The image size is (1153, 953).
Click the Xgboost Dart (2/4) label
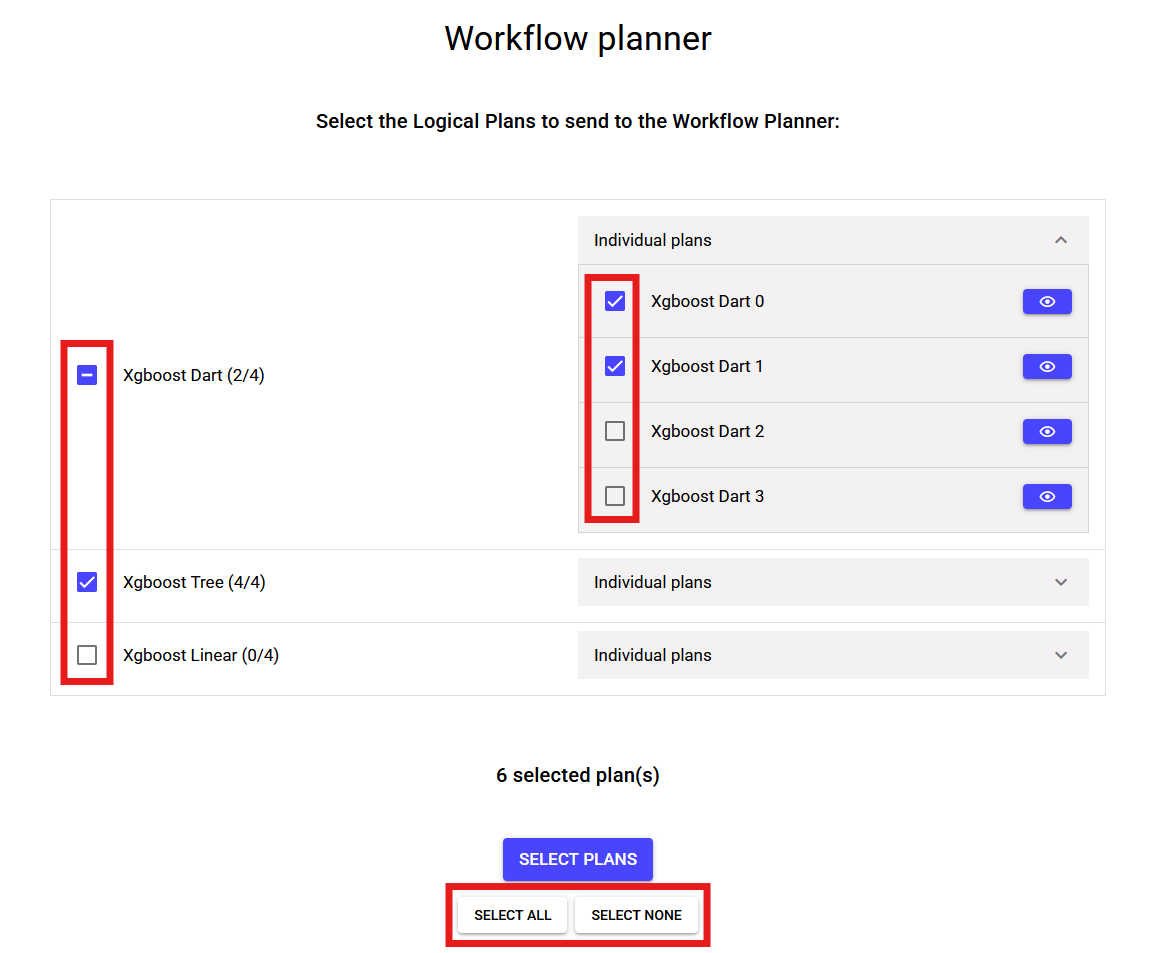(x=193, y=374)
